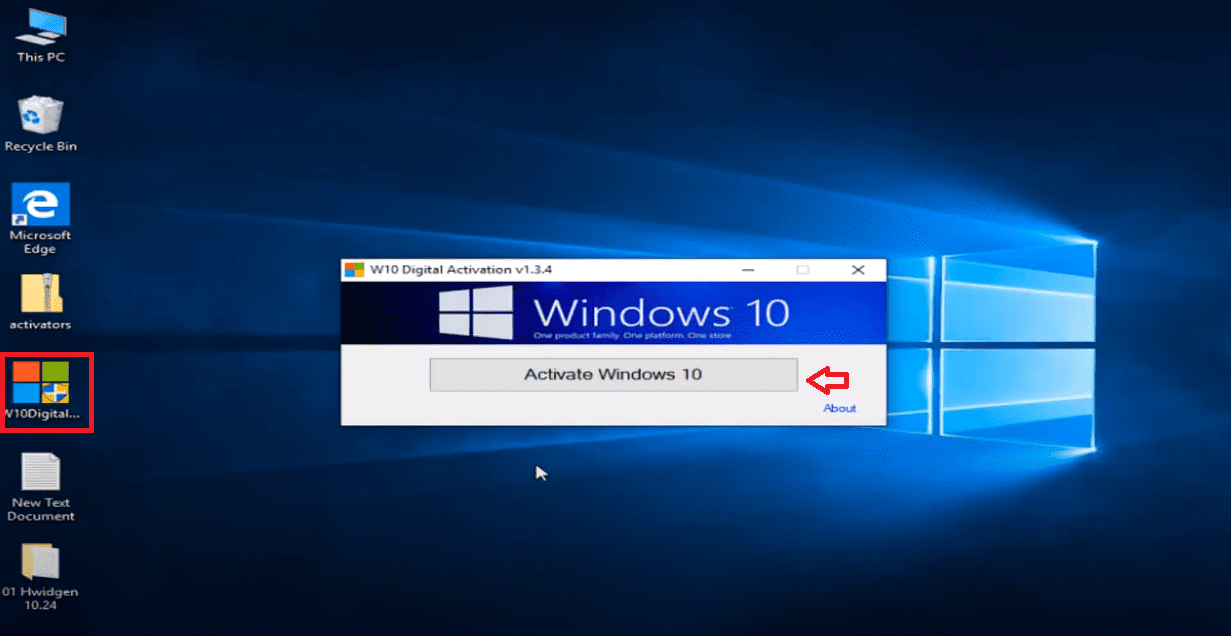Click the activators name label

click(x=40, y=325)
